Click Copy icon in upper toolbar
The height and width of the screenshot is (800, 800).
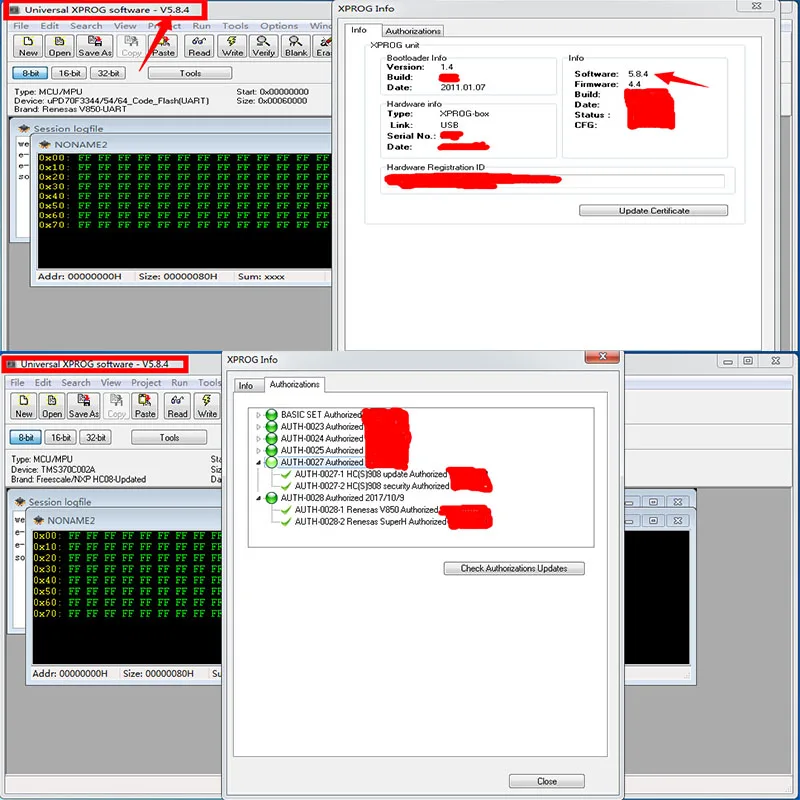click(x=131, y=46)
